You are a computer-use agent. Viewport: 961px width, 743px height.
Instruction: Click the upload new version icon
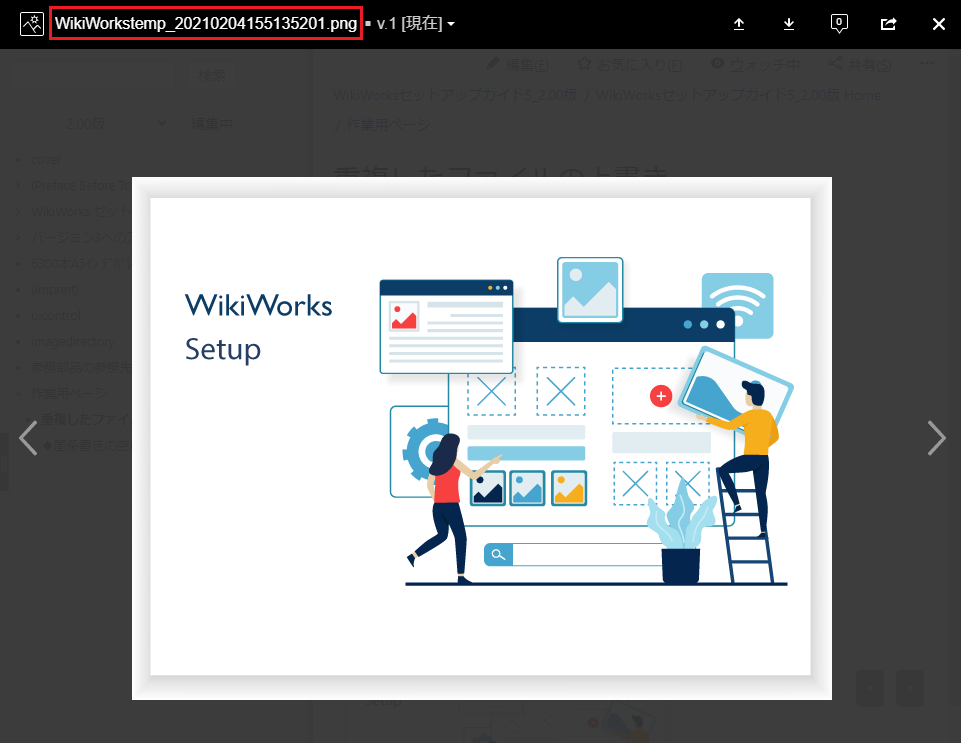pos(739,24)
